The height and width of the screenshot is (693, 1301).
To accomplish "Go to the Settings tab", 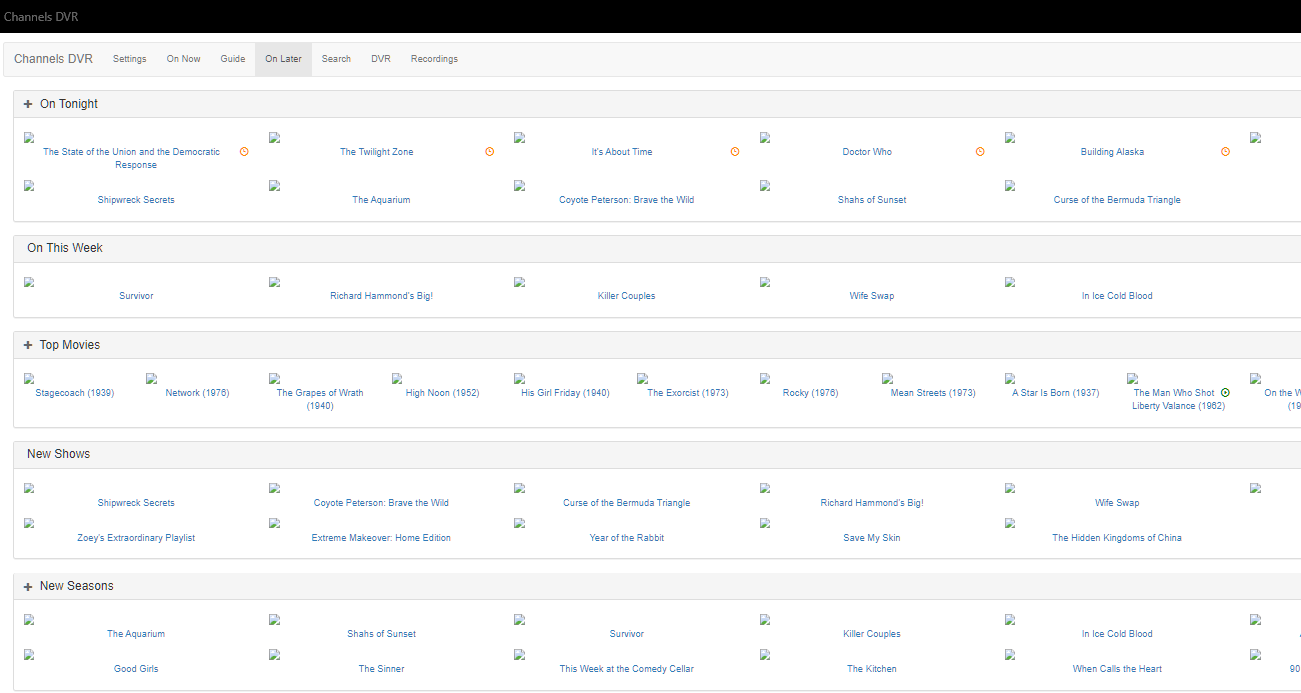I will tap(129, 59).
